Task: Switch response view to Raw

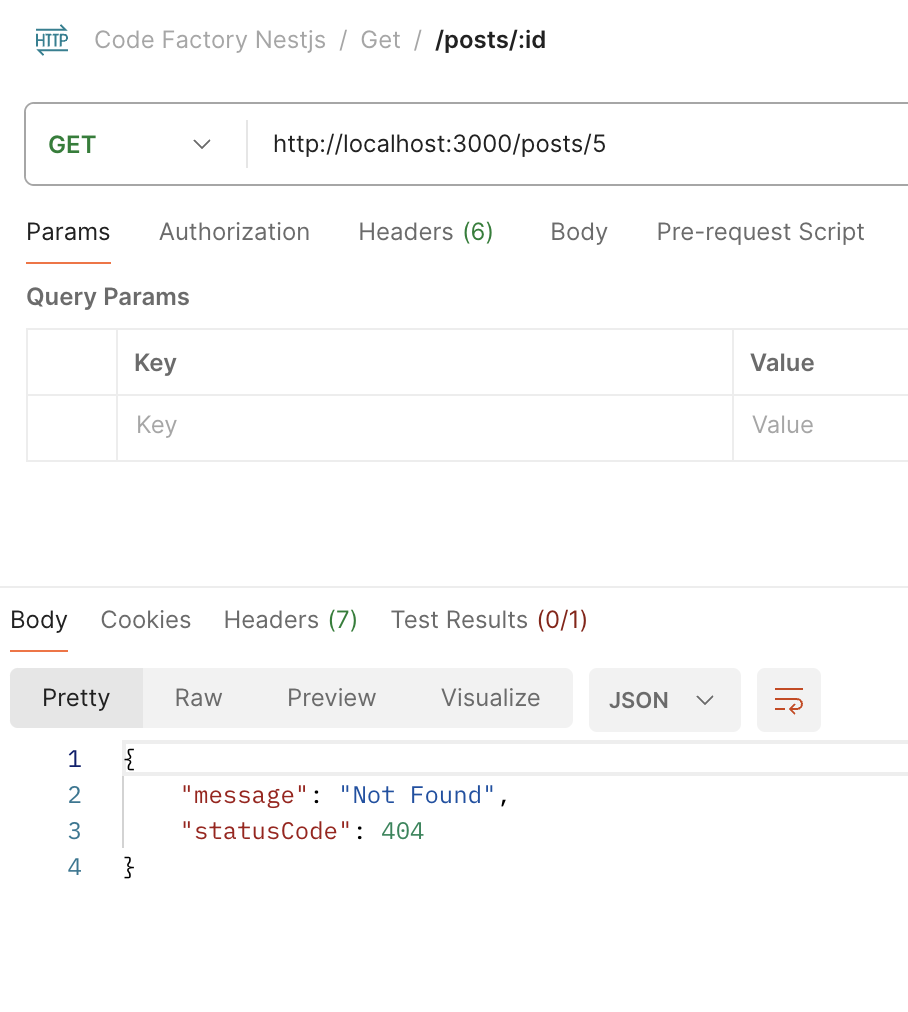Action: coord(199,698)
